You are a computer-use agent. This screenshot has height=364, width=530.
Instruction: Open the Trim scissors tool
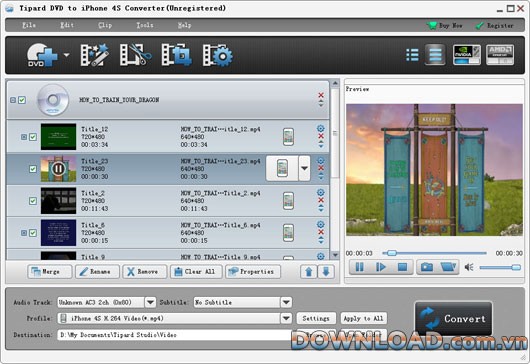tap(135, 55)
